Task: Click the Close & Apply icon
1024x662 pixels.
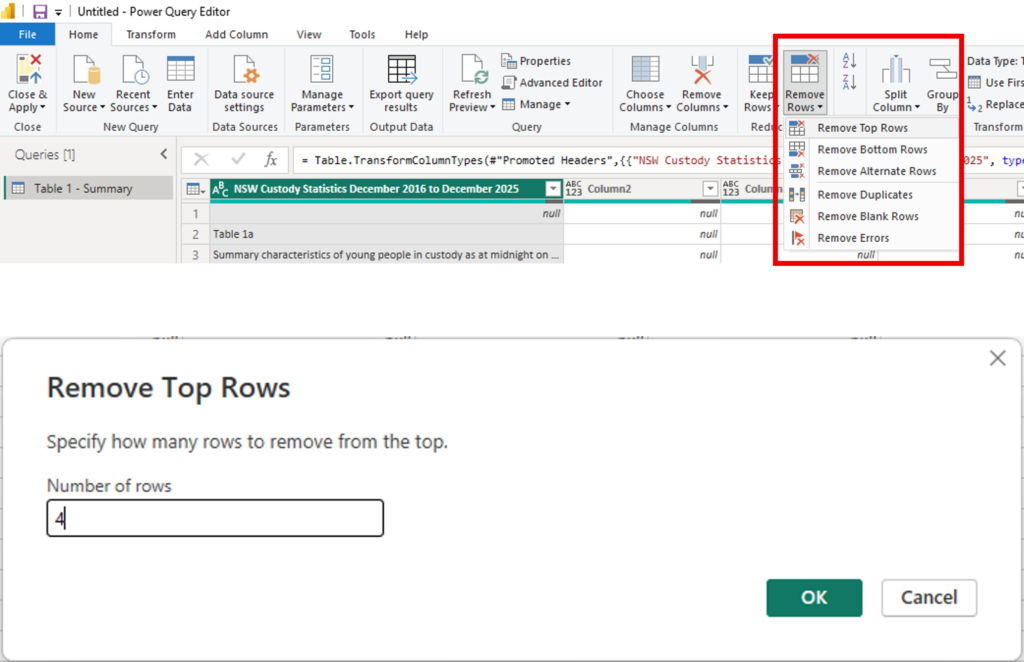Action: [x=28, y=71]
